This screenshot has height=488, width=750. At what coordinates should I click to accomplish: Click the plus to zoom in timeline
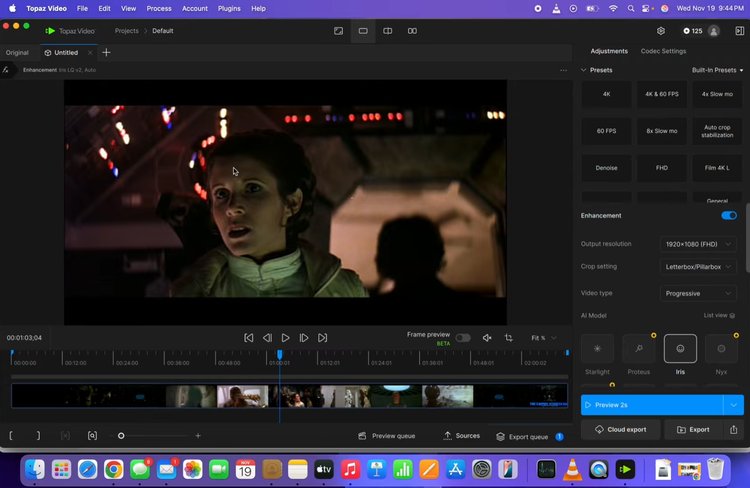198,435
